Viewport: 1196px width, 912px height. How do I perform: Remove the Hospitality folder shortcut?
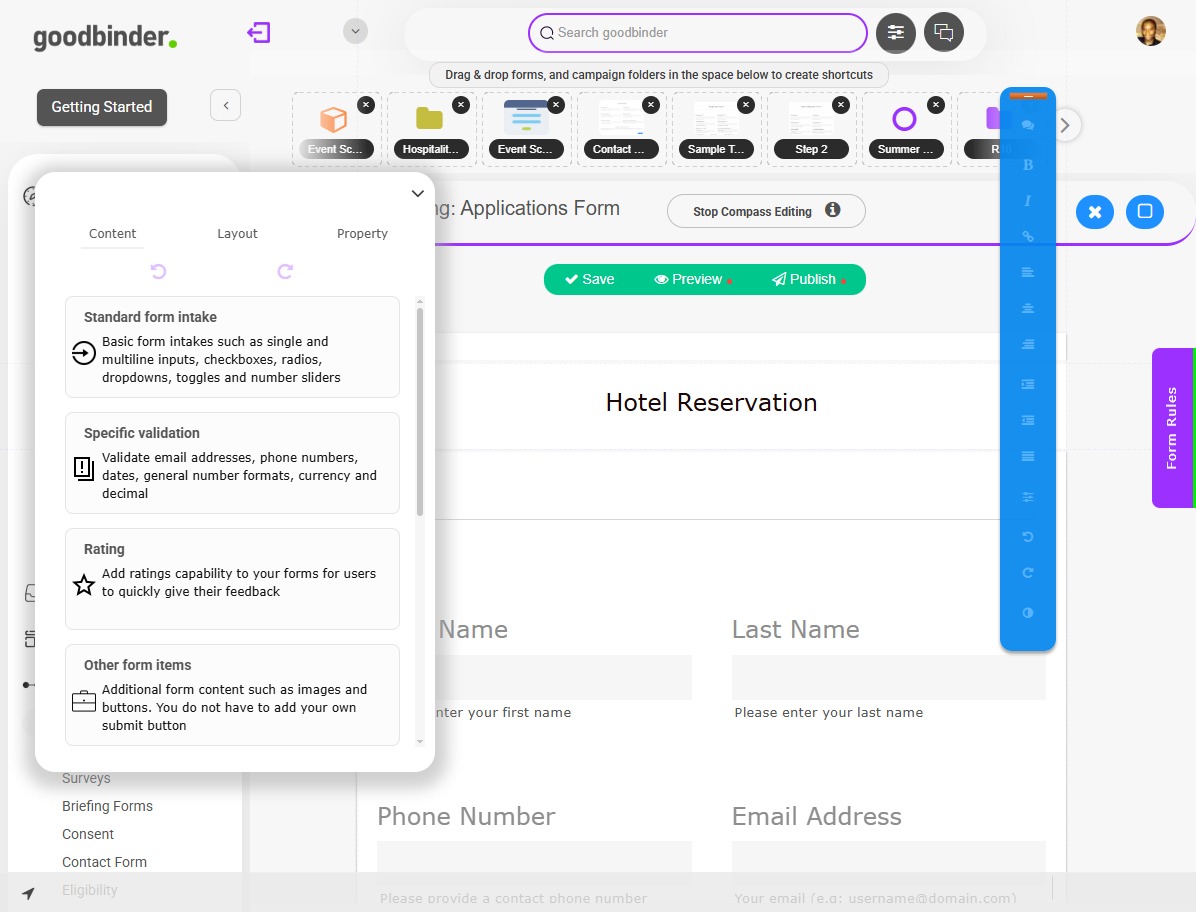point(460,105)
